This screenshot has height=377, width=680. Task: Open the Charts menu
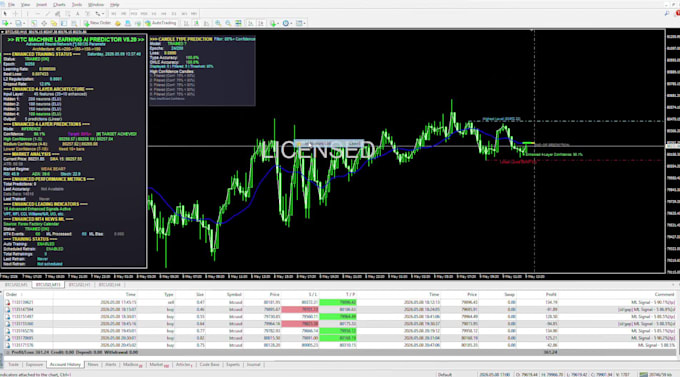(x=59, y=4)
